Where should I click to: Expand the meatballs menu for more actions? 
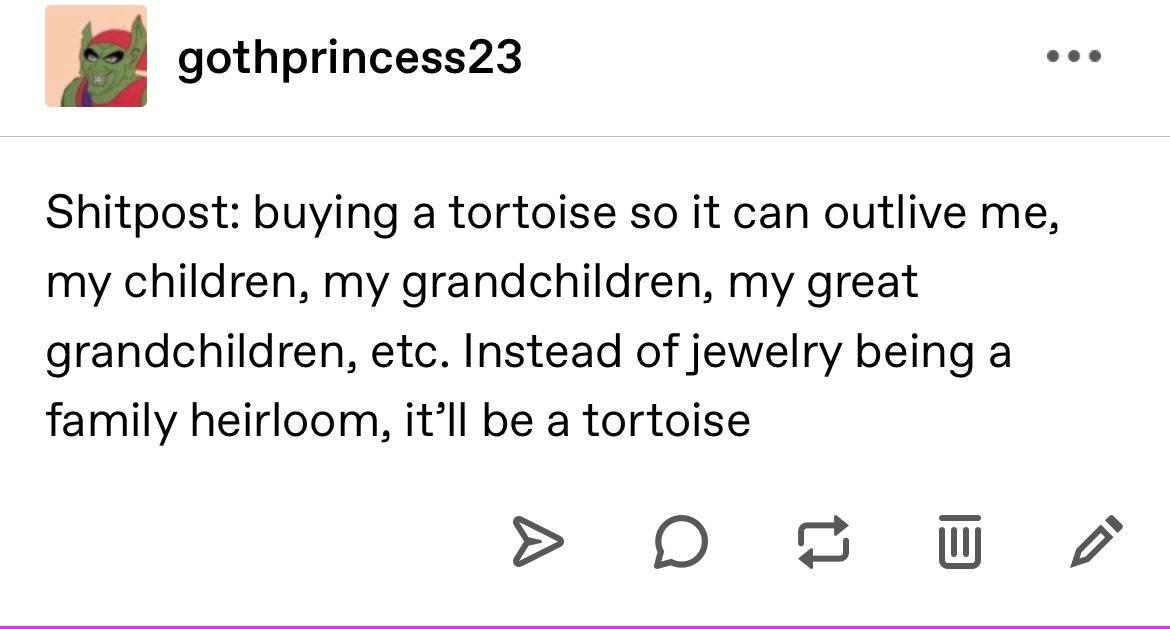(1073, 57)
